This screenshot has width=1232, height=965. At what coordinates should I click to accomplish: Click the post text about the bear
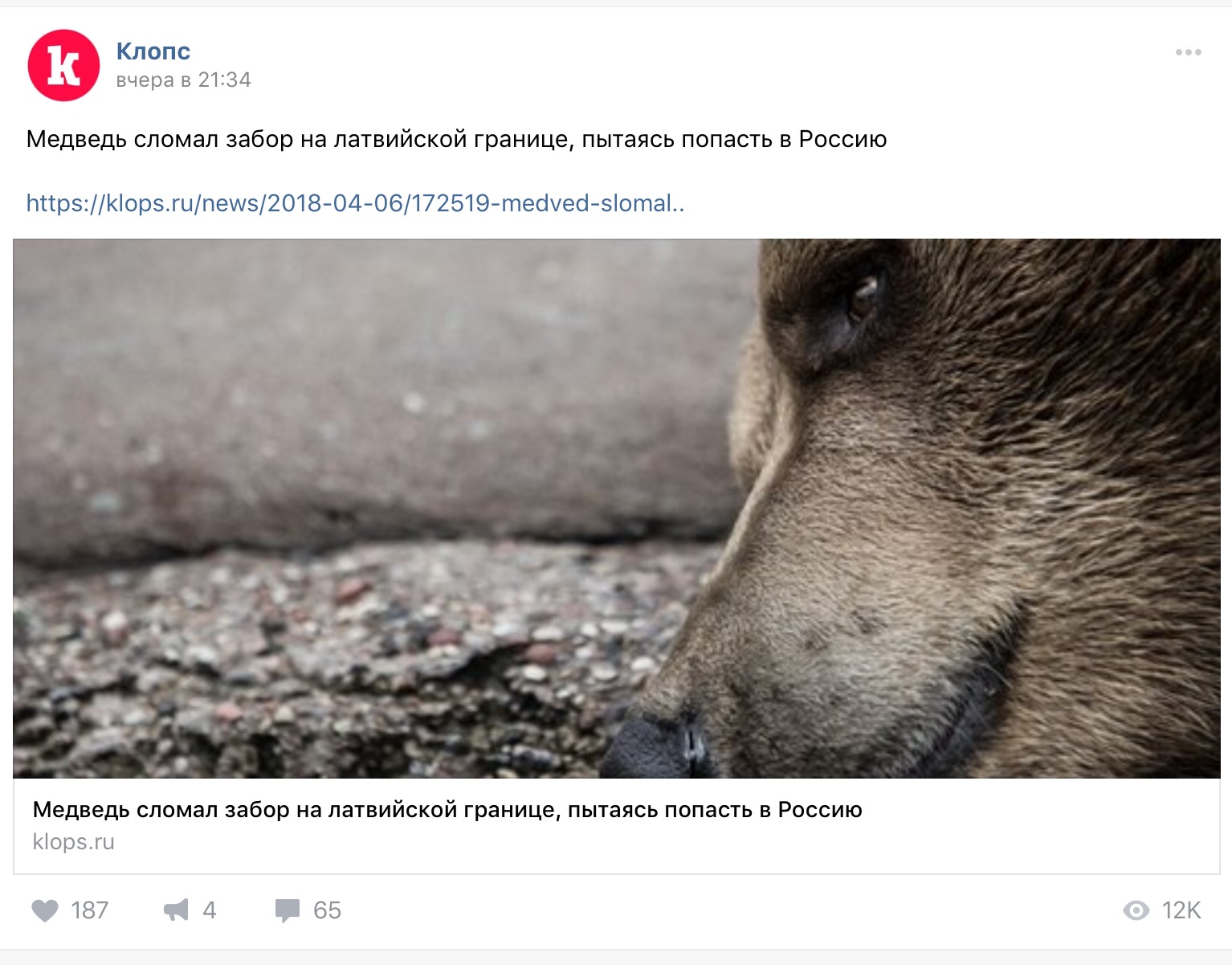pos(456,140)
